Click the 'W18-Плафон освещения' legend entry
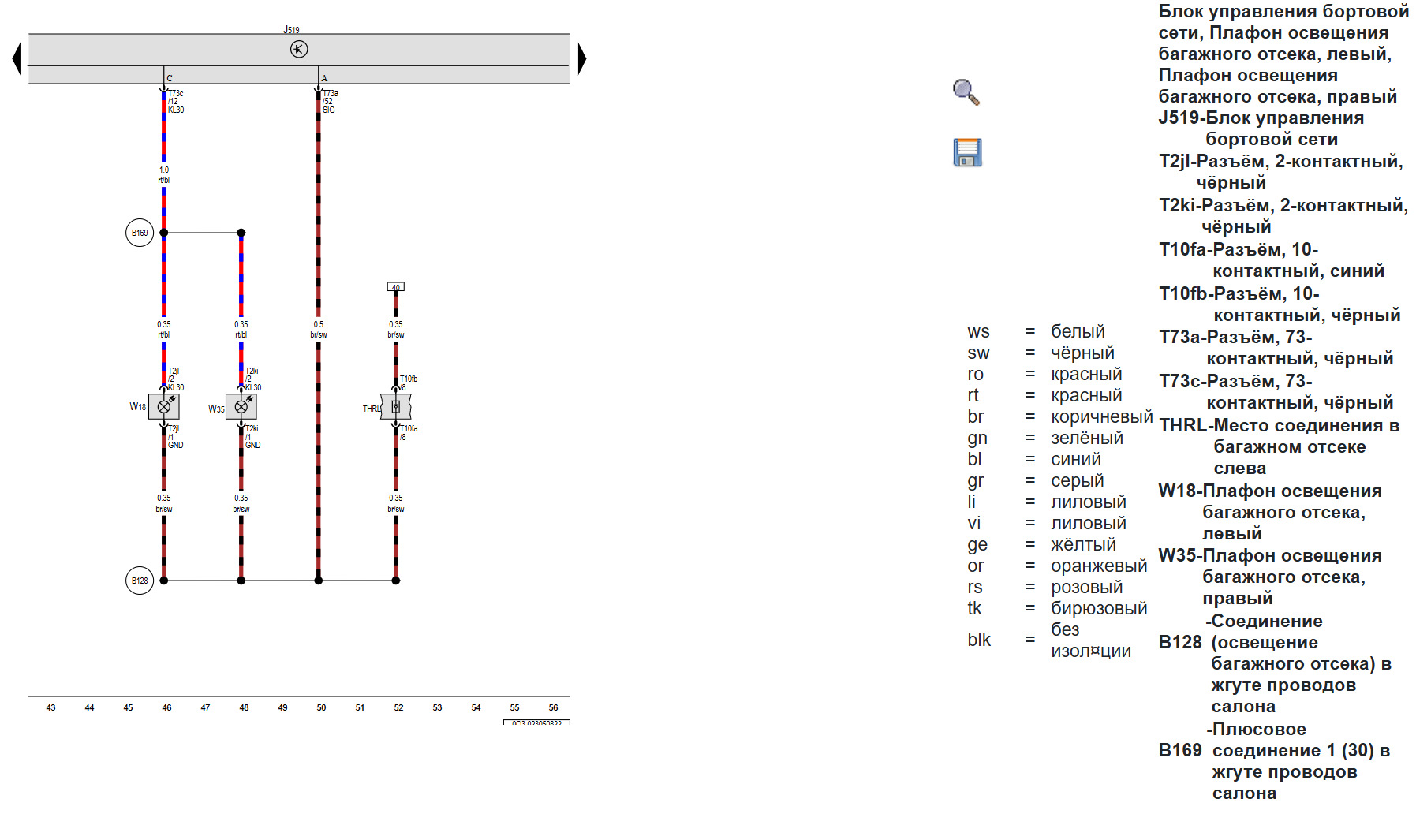 coord(1270,512)
